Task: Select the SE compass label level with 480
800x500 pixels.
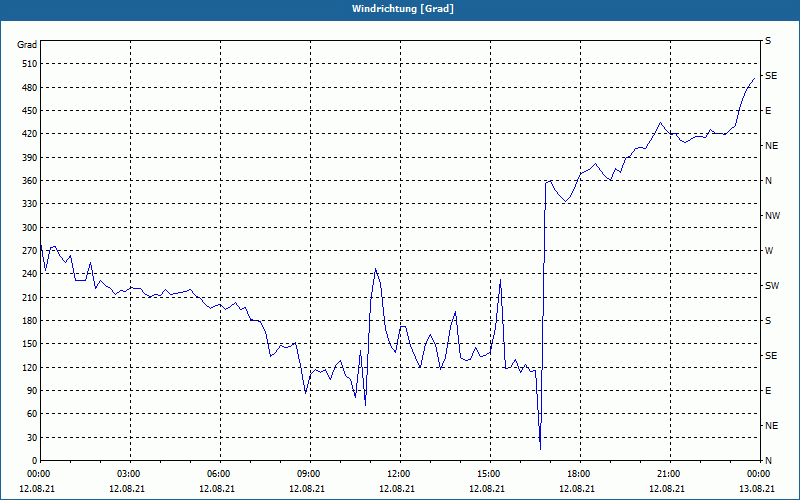Action: (x=771, y=76)
